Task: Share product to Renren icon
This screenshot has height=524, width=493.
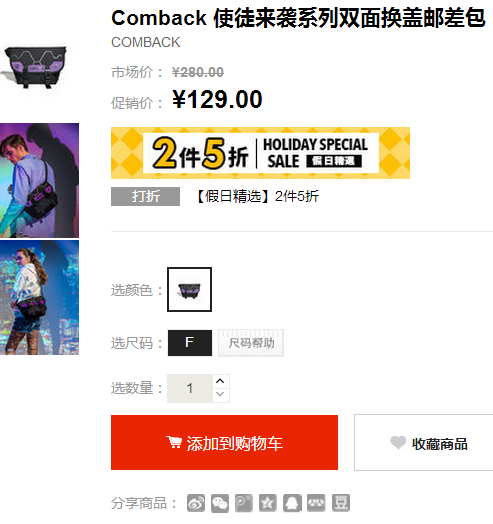Action: pyautogui.click(x=316, y=503)
